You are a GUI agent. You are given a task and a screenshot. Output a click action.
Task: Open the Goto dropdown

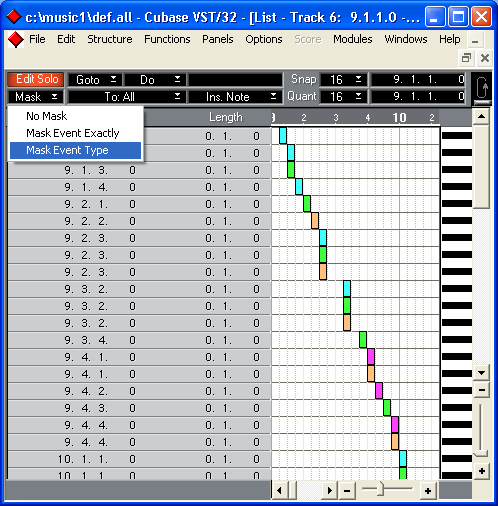tap(95, 80)
